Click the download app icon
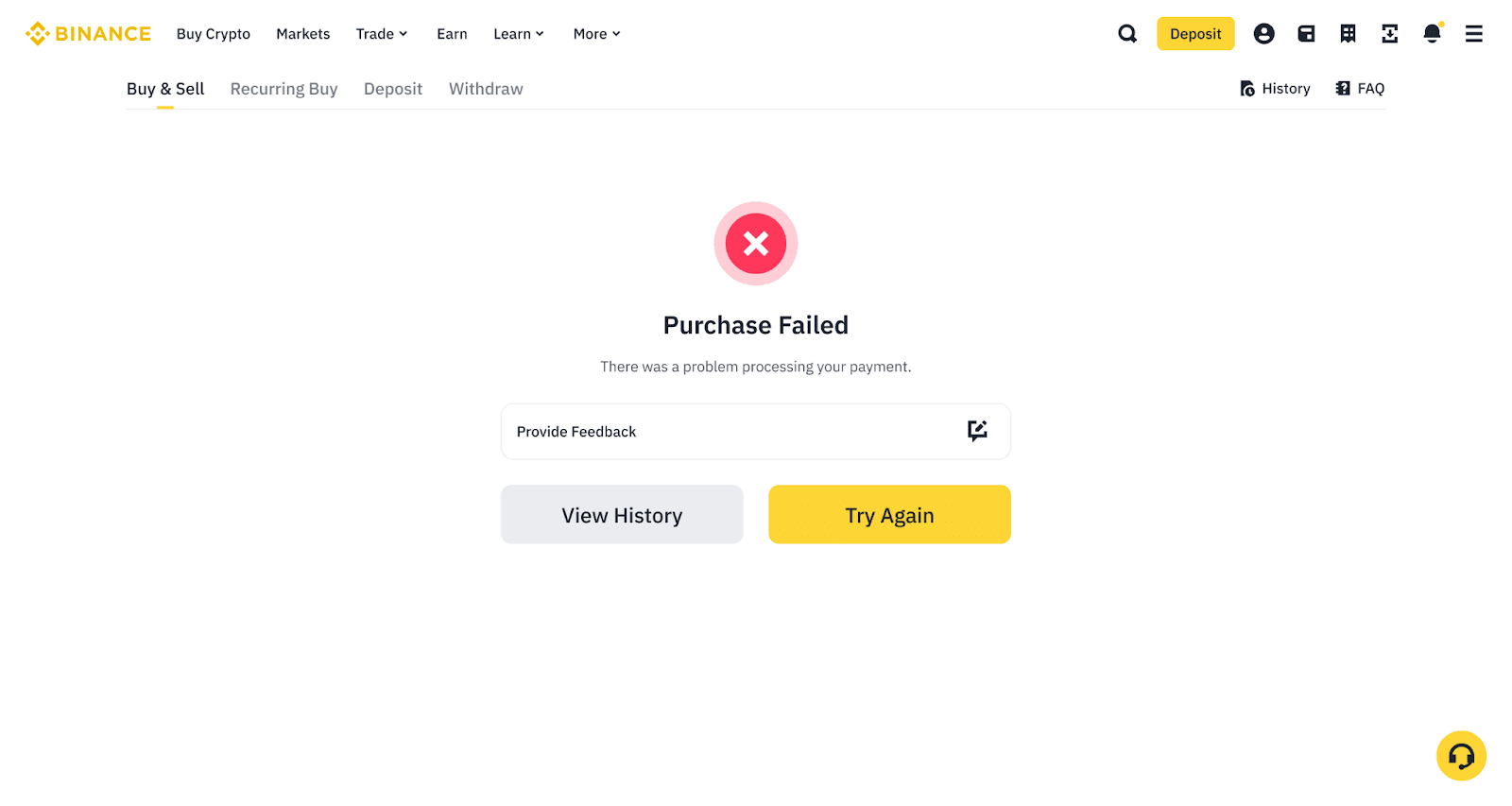The width and height of the screenshot is (1512, 806). tap(1389, 34)
